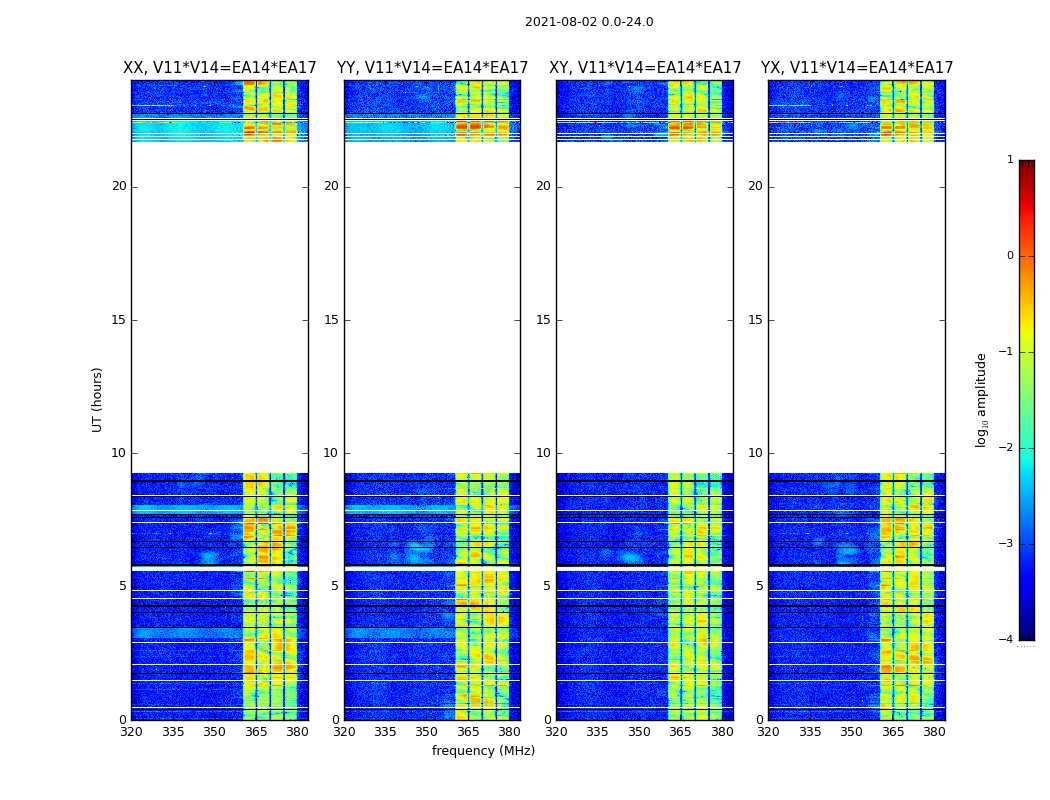Viewport: 1050px width, 800px height.
Task: Click the XX spectrogram plot
Action: coord(220,400)
